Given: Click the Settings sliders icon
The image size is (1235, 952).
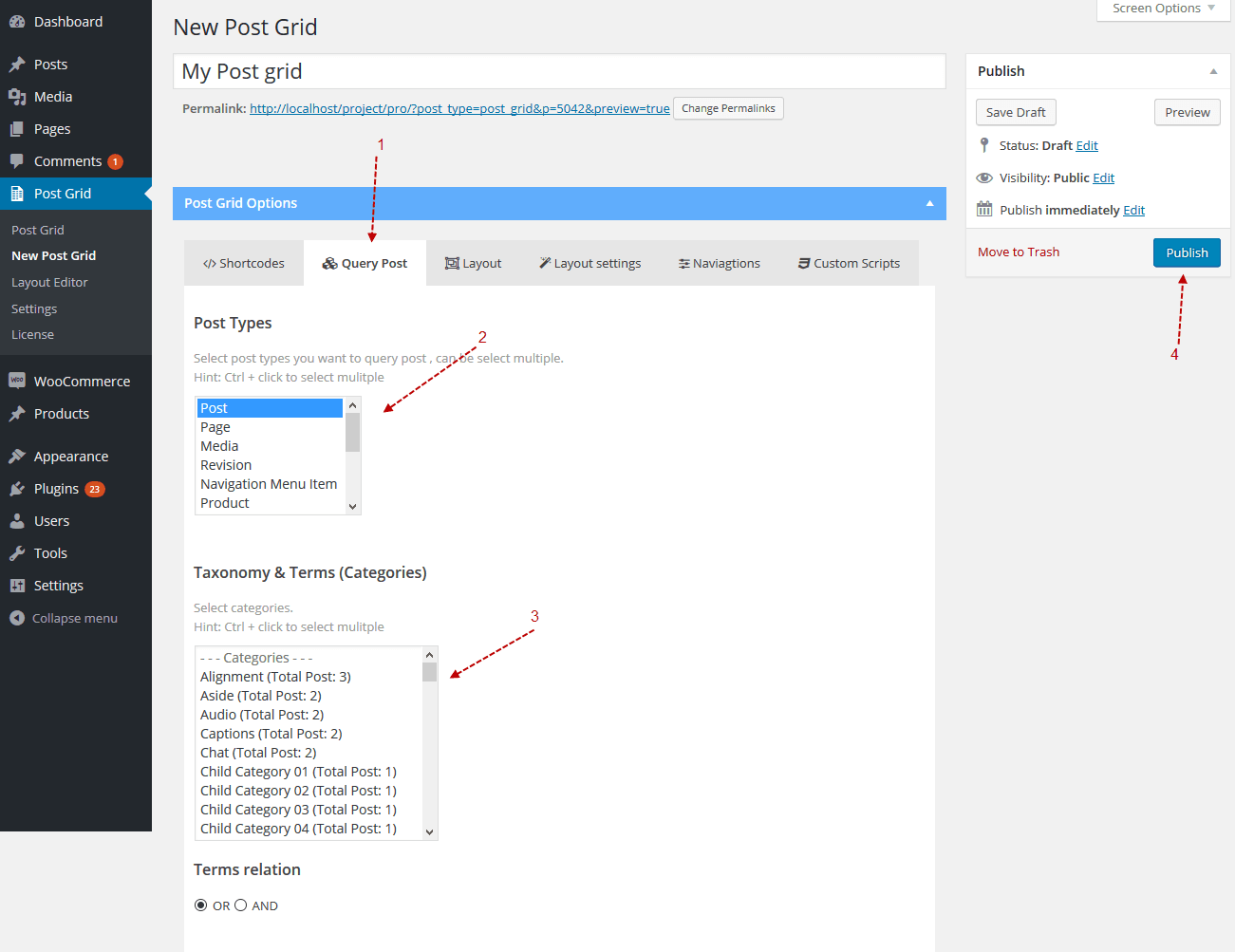Looking at the screenshot, I should point(17,586).
